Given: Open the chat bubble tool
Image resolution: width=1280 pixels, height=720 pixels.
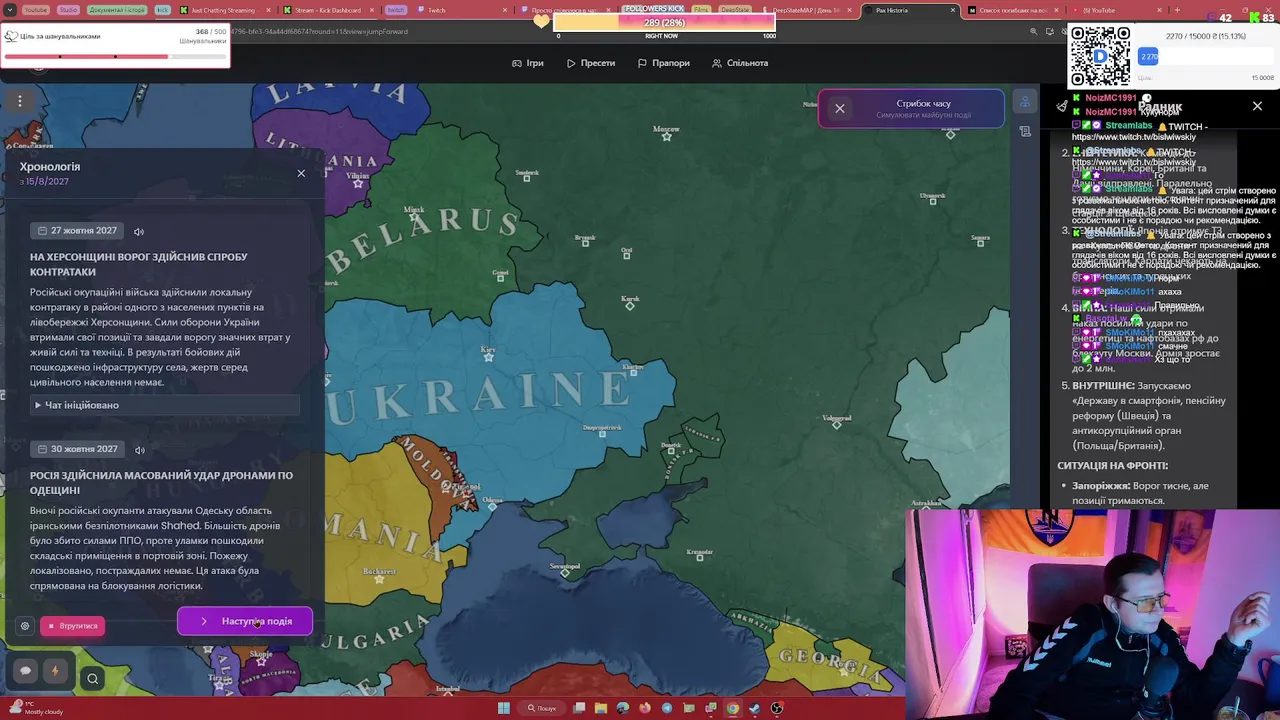Looking at the screenshot, I should click(x=26, y=671).
